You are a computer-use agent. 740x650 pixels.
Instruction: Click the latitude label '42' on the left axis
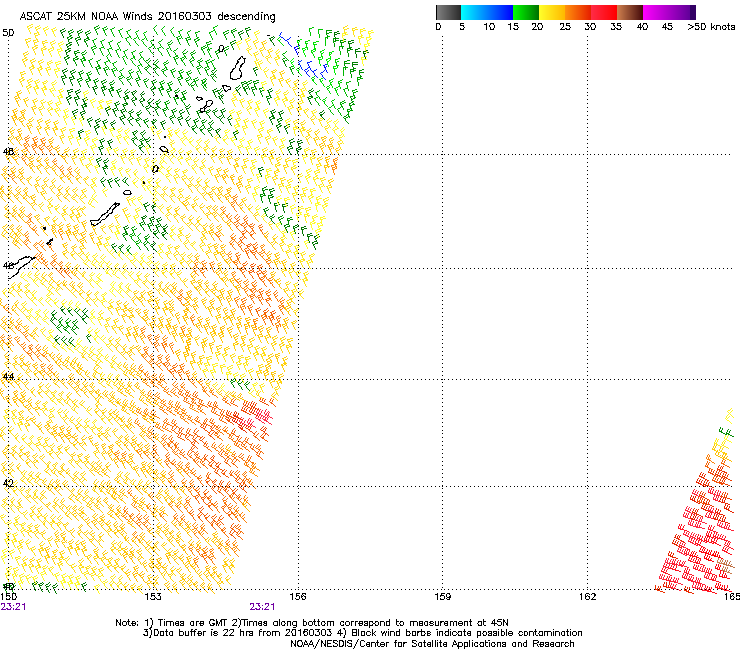point(8,483)
